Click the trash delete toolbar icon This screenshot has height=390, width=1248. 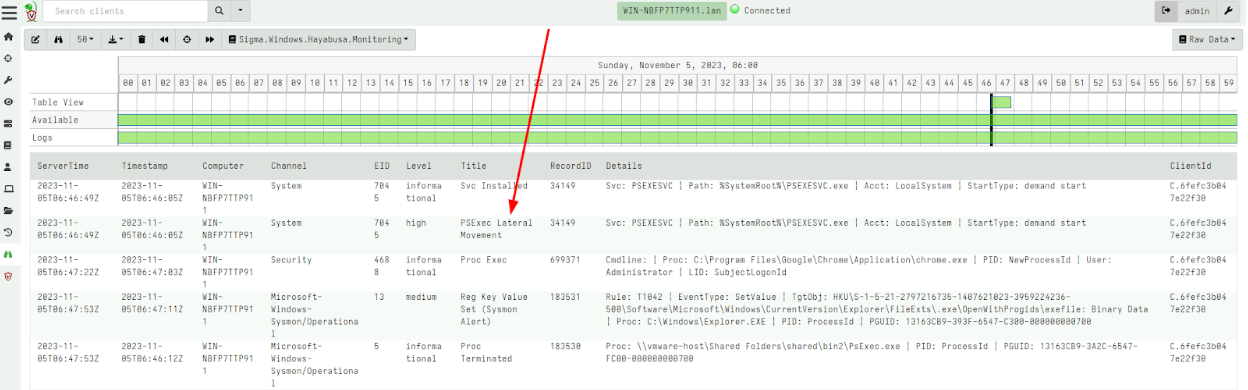(142, 40)
